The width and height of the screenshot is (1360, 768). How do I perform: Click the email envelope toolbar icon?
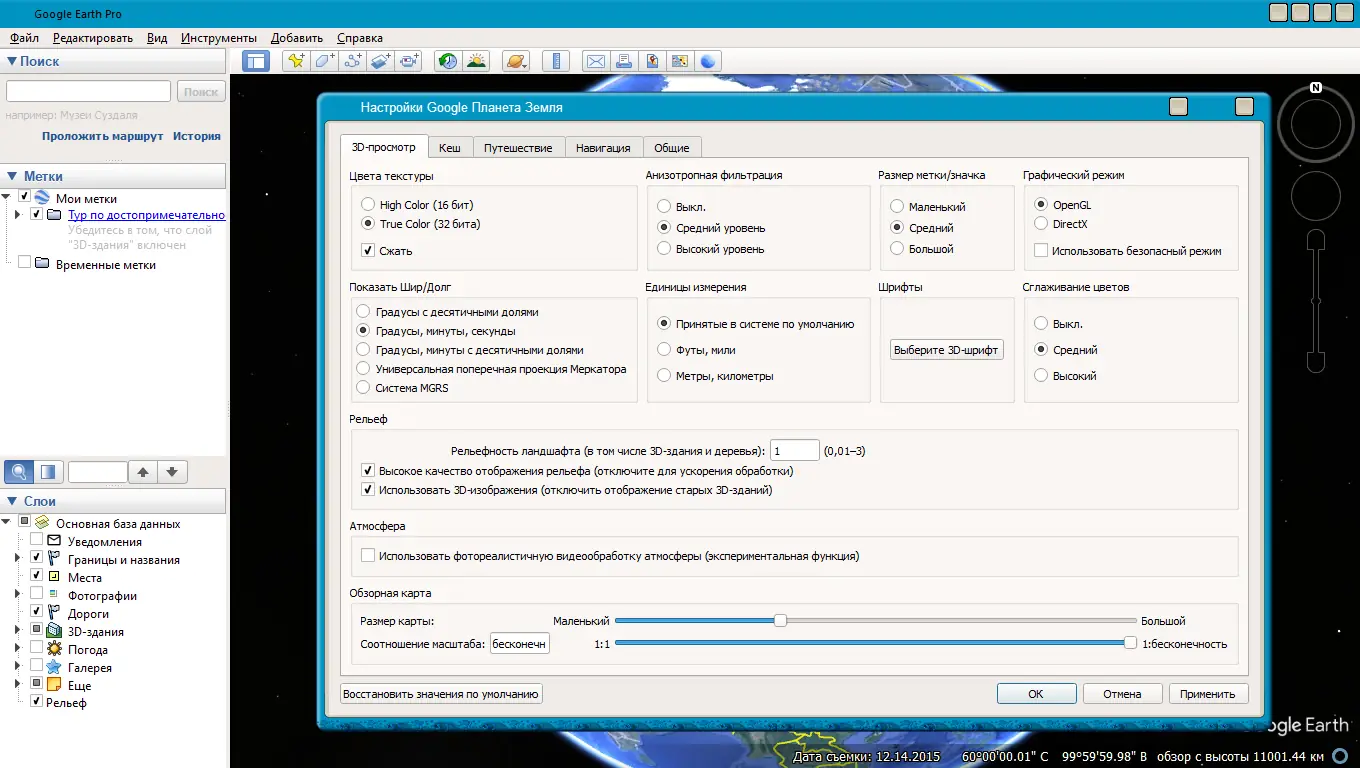click(x=596, y=61)
